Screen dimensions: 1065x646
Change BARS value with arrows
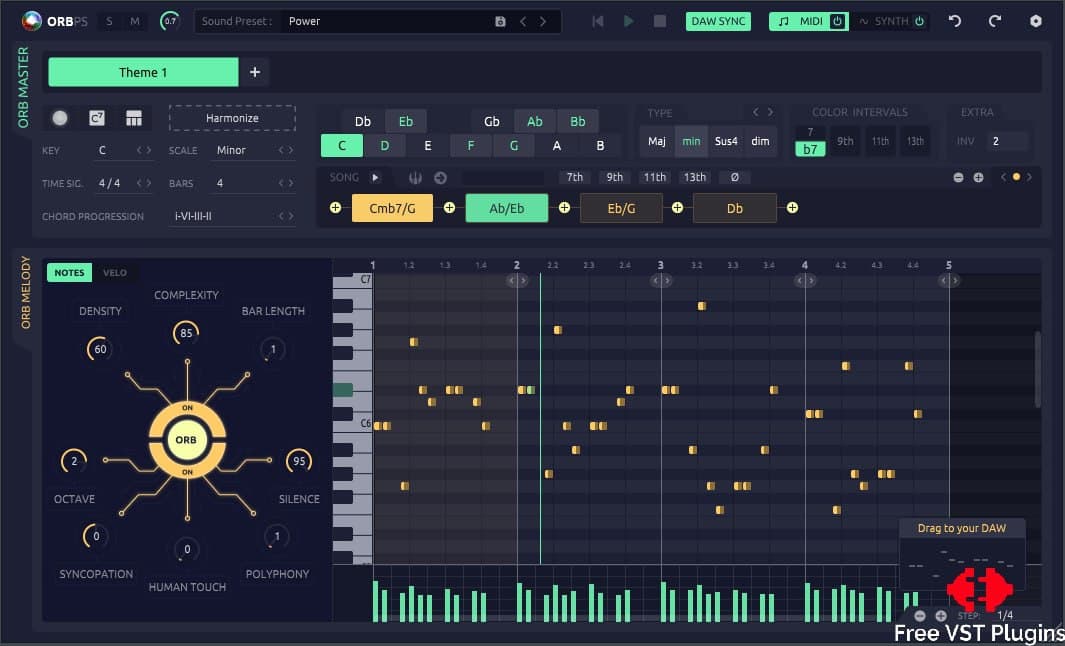(285, 183)
